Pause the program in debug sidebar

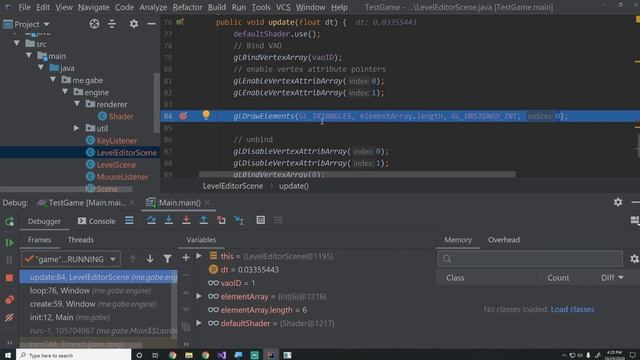pyautogui.click(x=9, y=260)
